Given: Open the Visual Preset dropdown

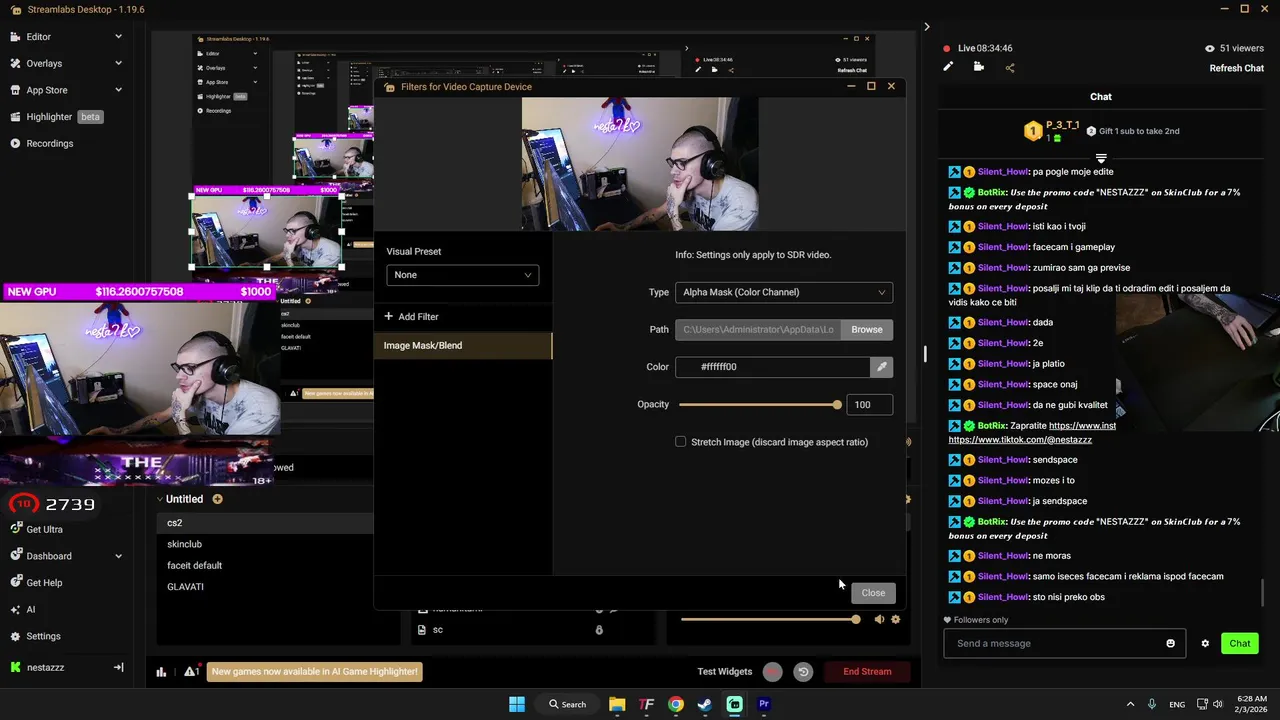Looking at the screenshot, I should click(463, 275).
